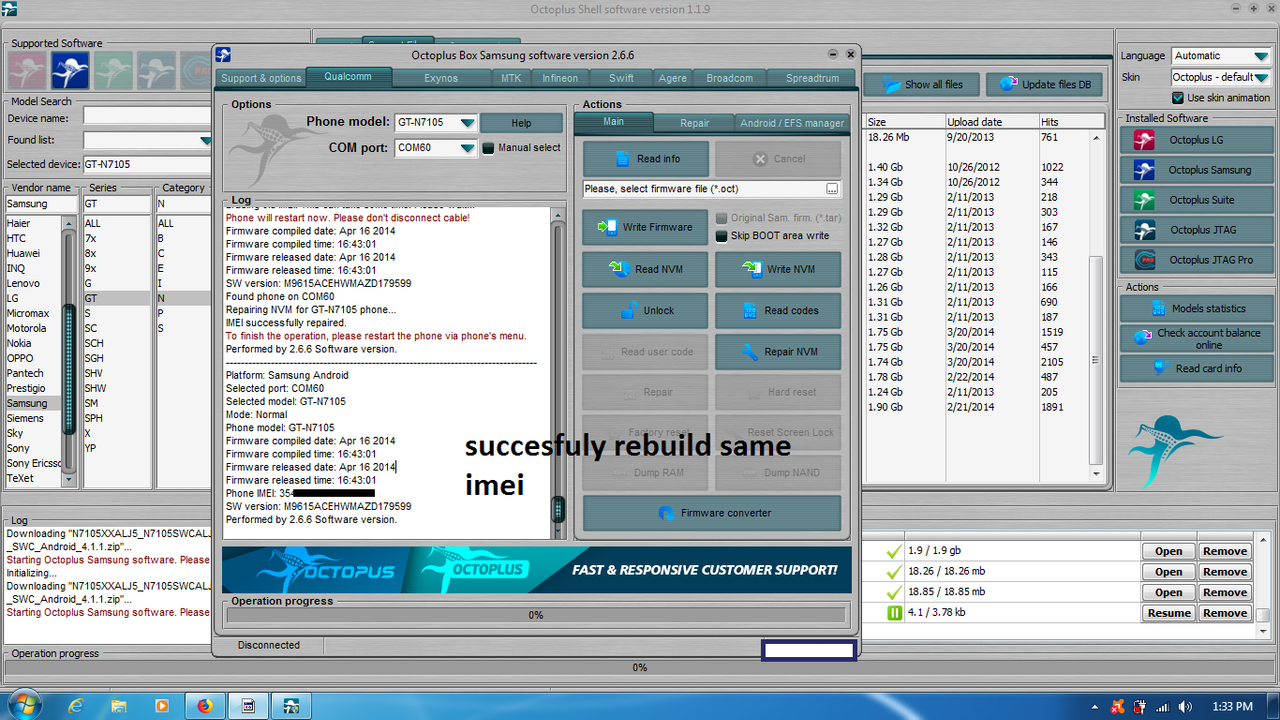The width and height of the screenshot is (1280, 720).
Task: Tick the Original Sam. firm. (*.tar) checkbox
Action: (x=722, y=218)
